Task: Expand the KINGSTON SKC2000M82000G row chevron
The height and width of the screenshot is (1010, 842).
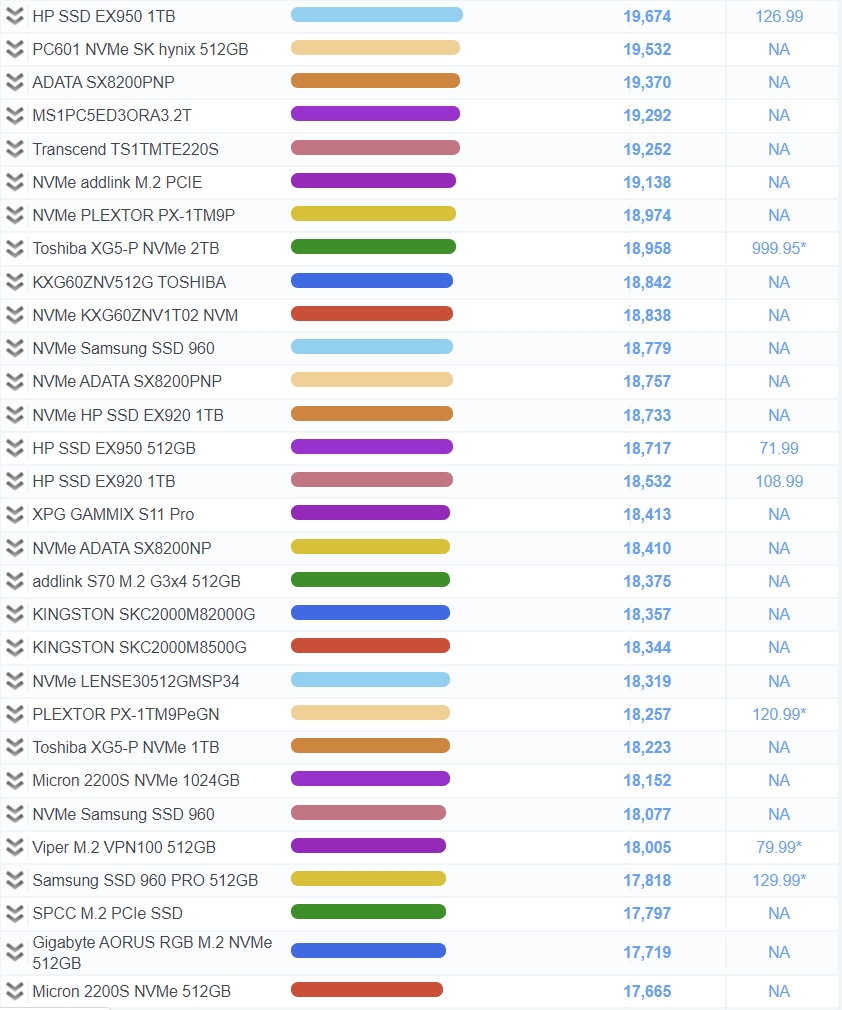Action: pos(14,614)
